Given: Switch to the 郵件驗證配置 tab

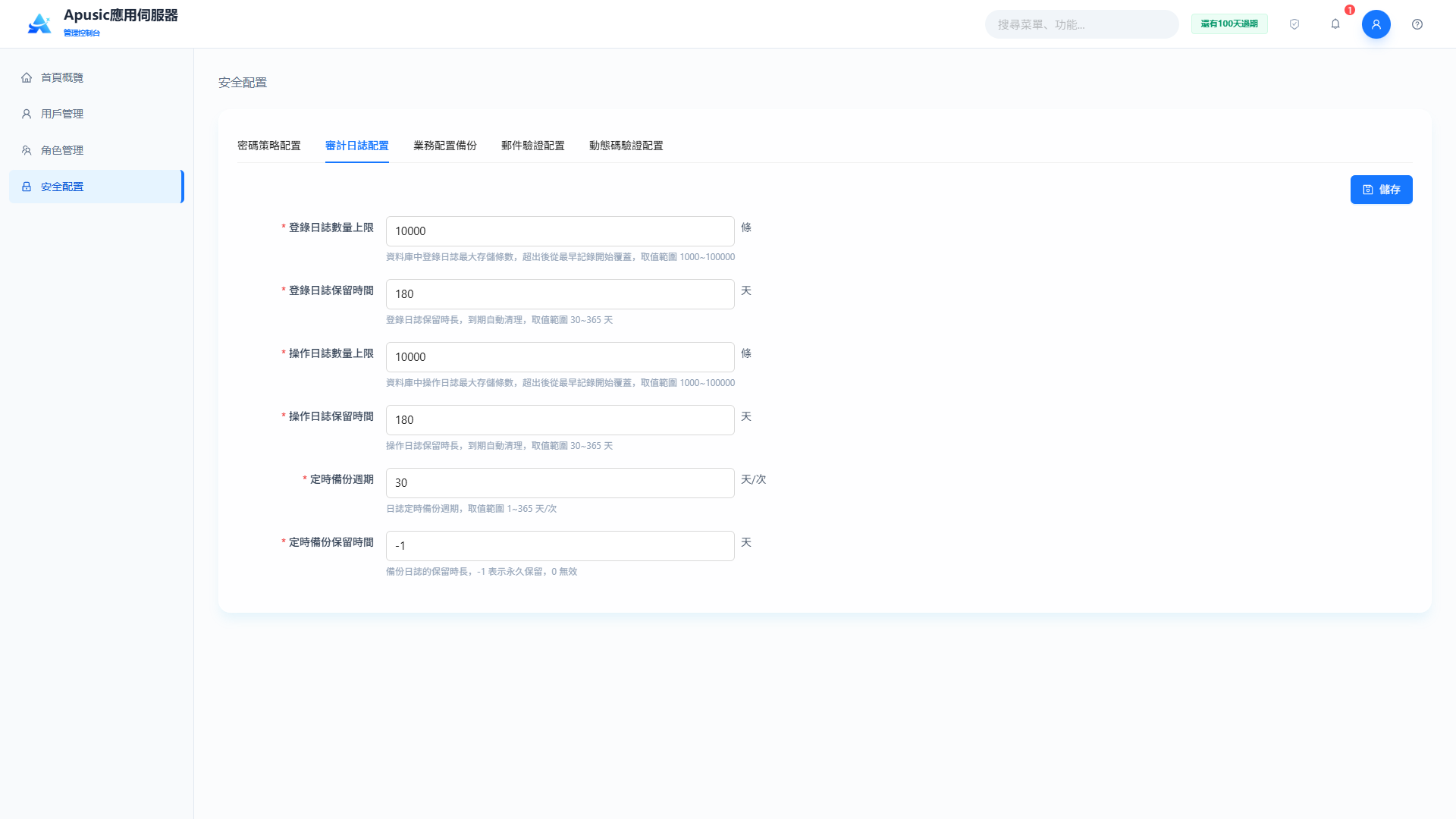Looking at the screenshot, I should pyautogui.click(x=533, y=146).
